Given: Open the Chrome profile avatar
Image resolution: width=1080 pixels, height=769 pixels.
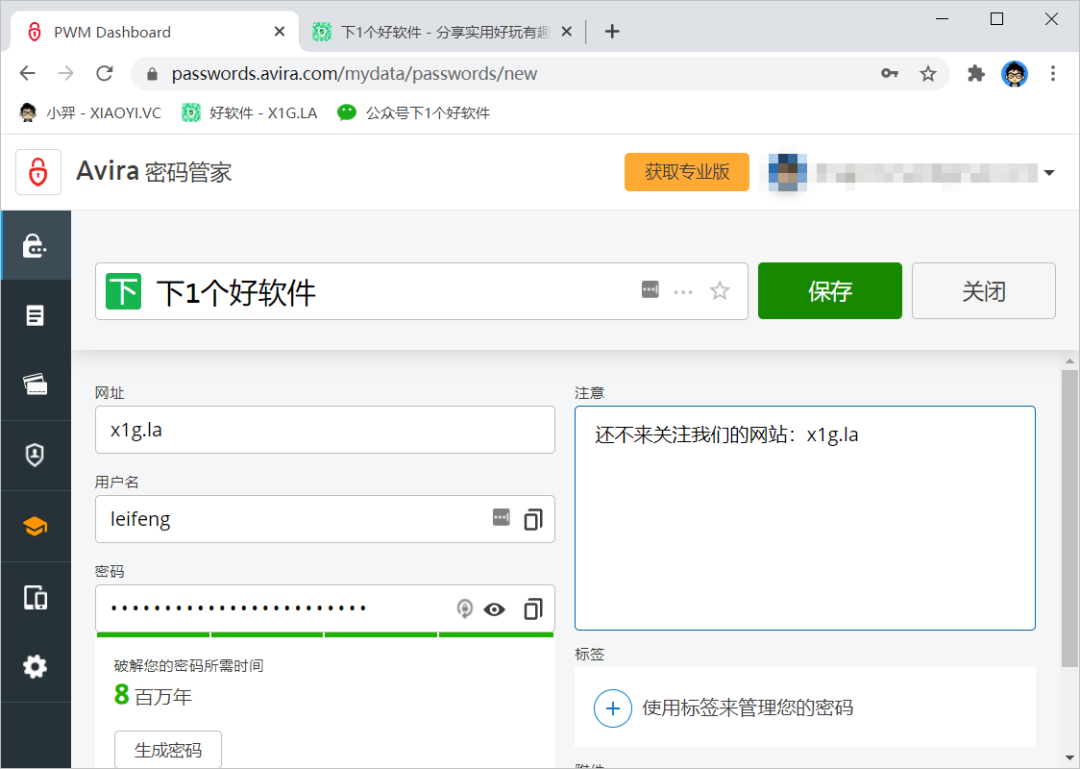Looking at the screenshot, I should (x=1015, y=73).
